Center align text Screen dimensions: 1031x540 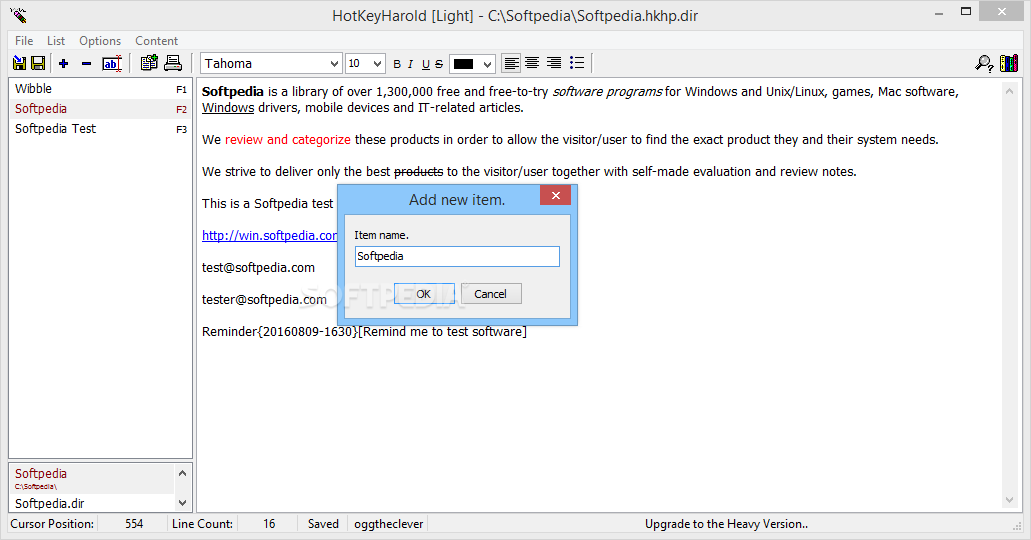tap(532, 63)
